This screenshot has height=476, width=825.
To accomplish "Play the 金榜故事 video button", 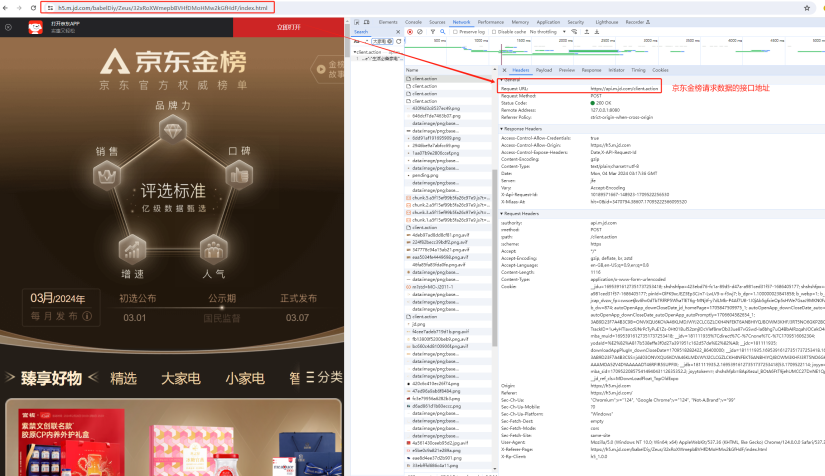I will 321,69.
